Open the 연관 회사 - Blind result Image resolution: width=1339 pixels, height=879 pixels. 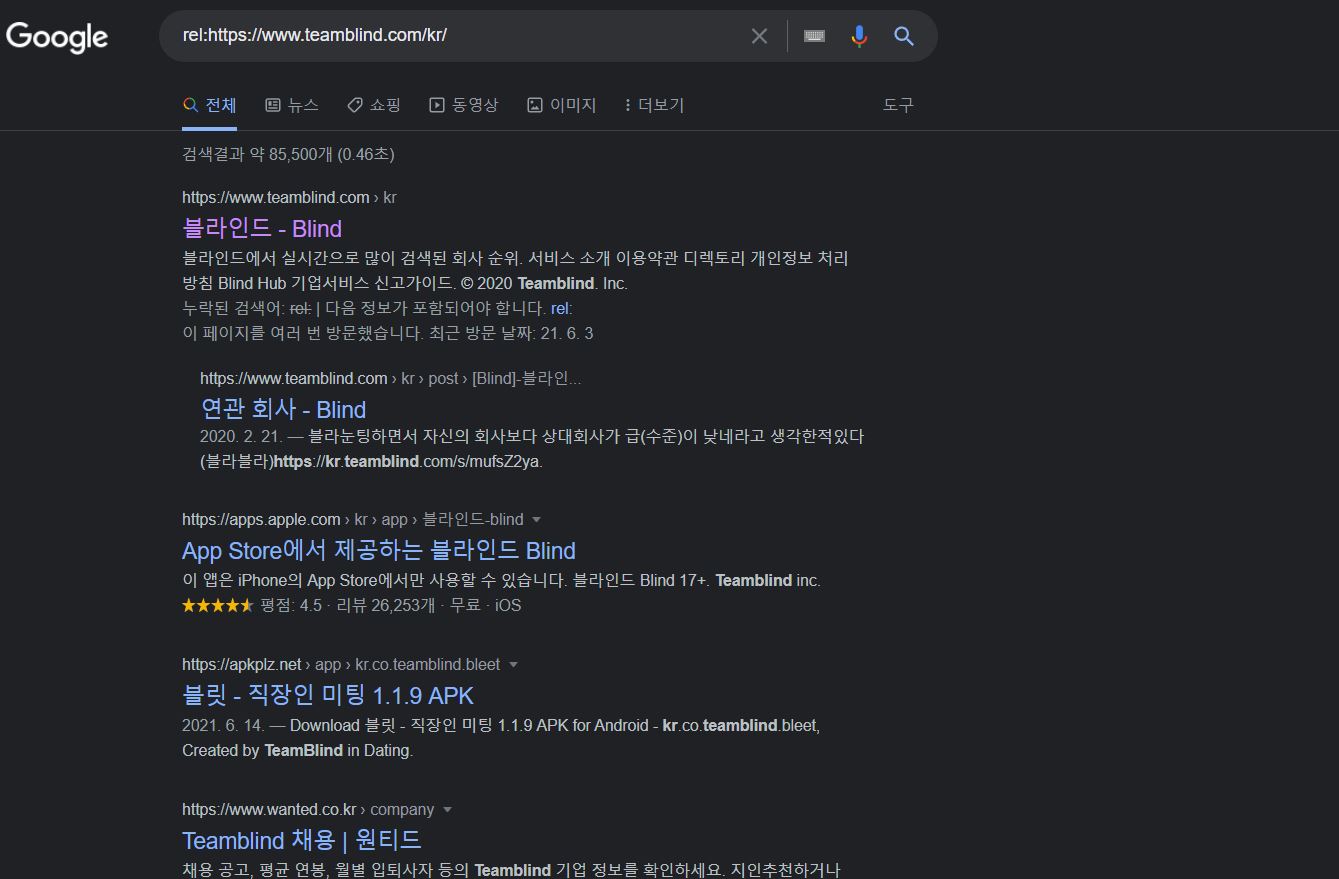283,409
